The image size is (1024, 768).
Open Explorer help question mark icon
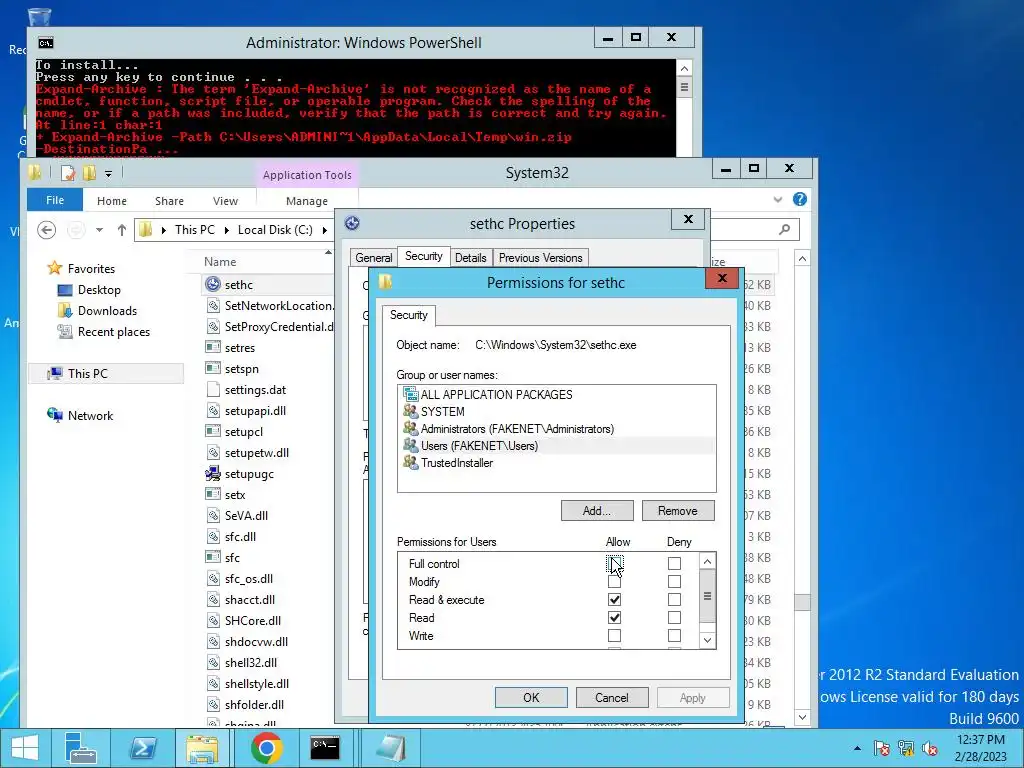799,199
